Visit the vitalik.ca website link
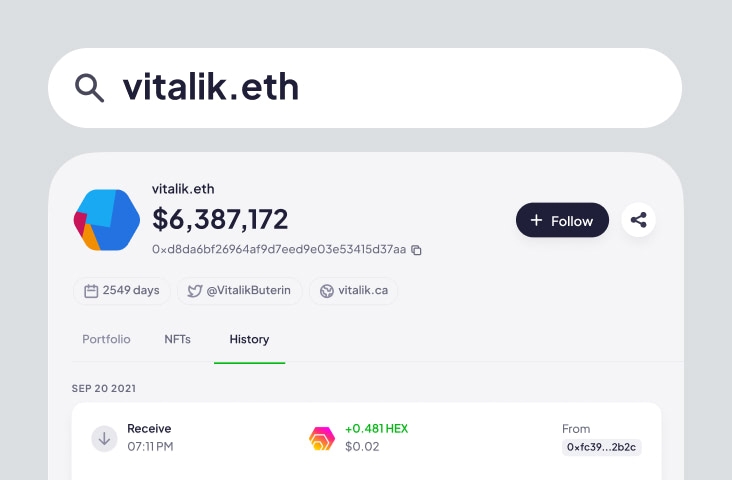Screen dimensions: 732x480 pos(353,290)
